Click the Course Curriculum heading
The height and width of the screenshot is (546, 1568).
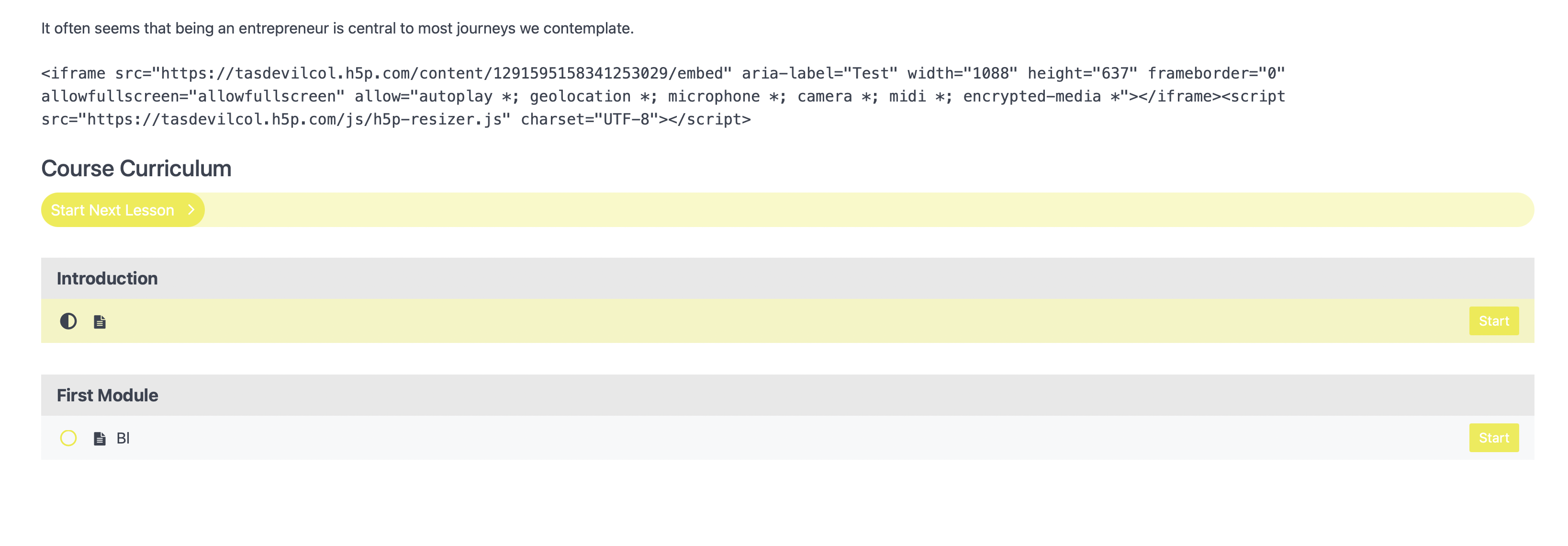pos(136,169)
